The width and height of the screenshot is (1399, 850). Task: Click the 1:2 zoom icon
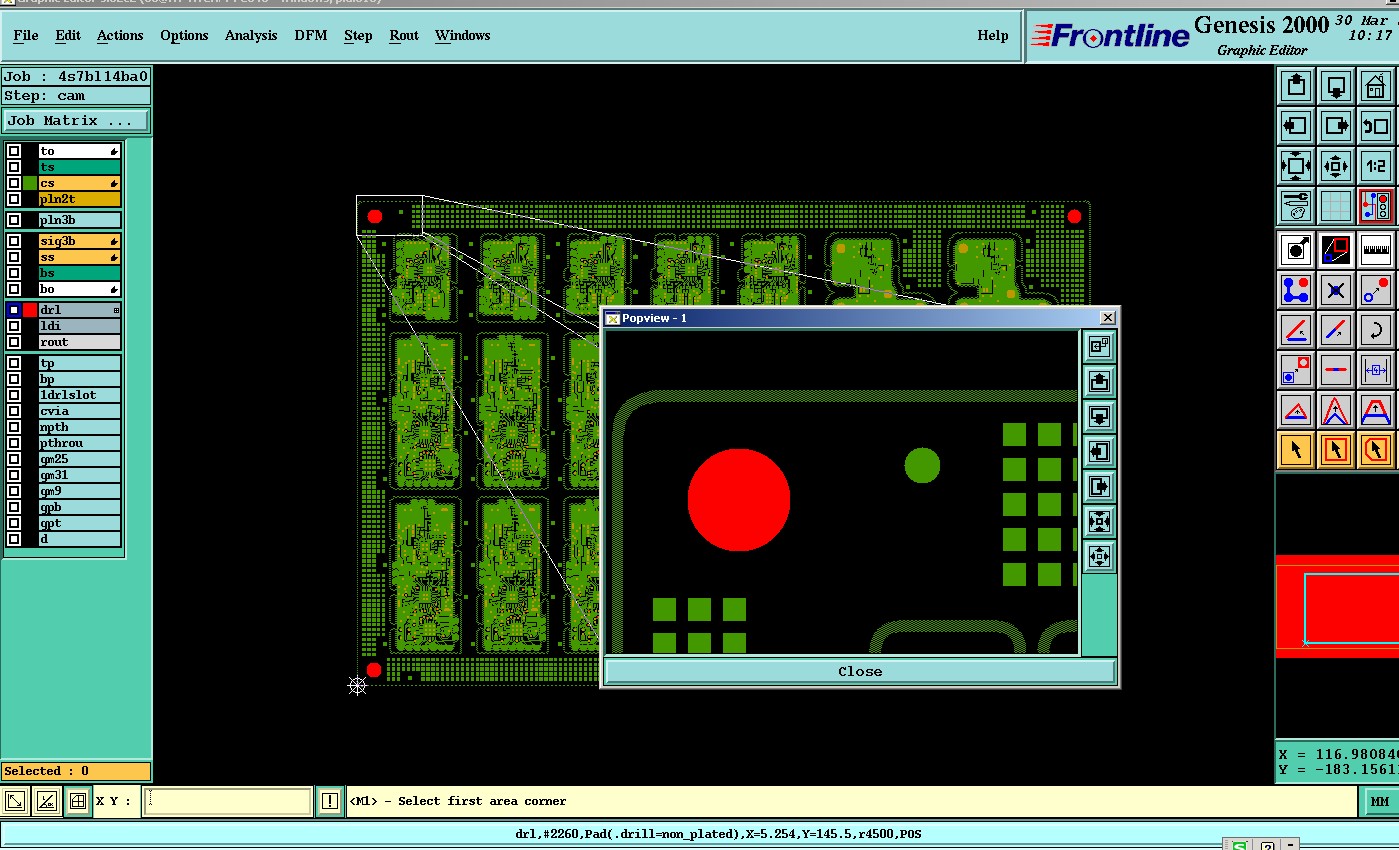1376,166
